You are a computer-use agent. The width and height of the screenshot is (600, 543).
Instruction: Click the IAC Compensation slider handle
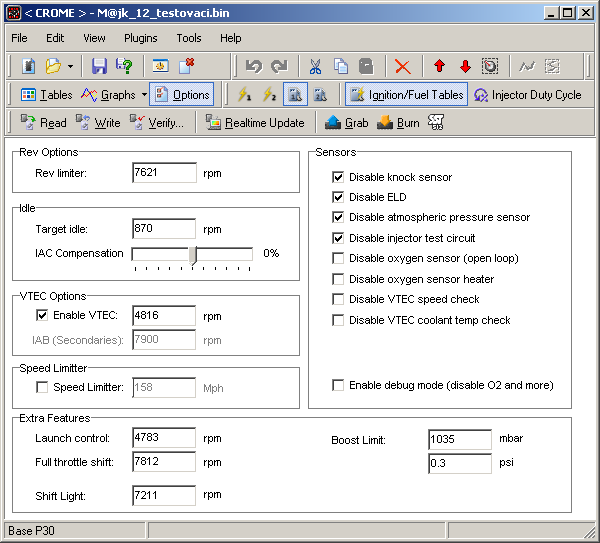(x=194, y=255)
